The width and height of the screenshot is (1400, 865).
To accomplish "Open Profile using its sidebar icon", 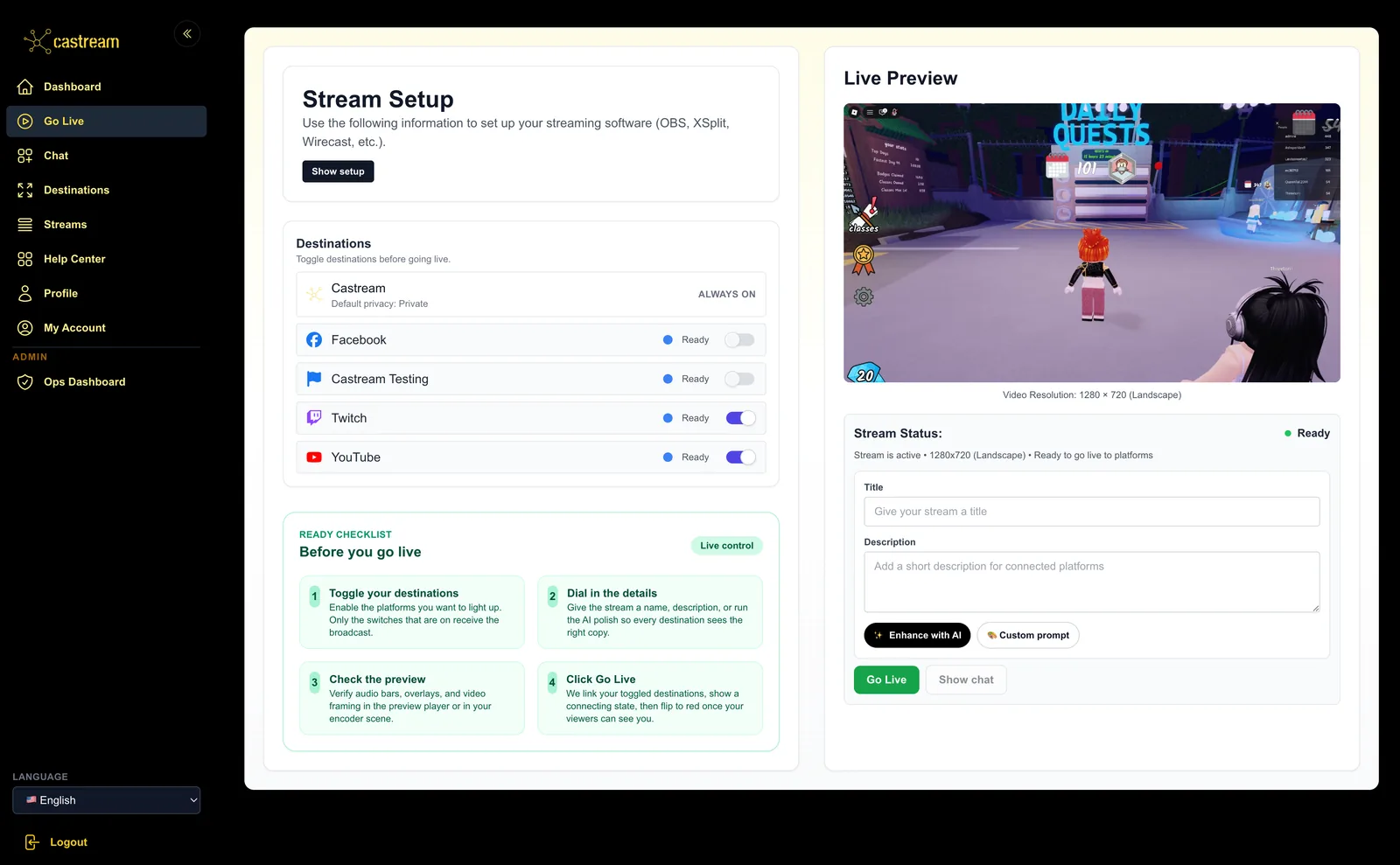I will tap(24, 293).
